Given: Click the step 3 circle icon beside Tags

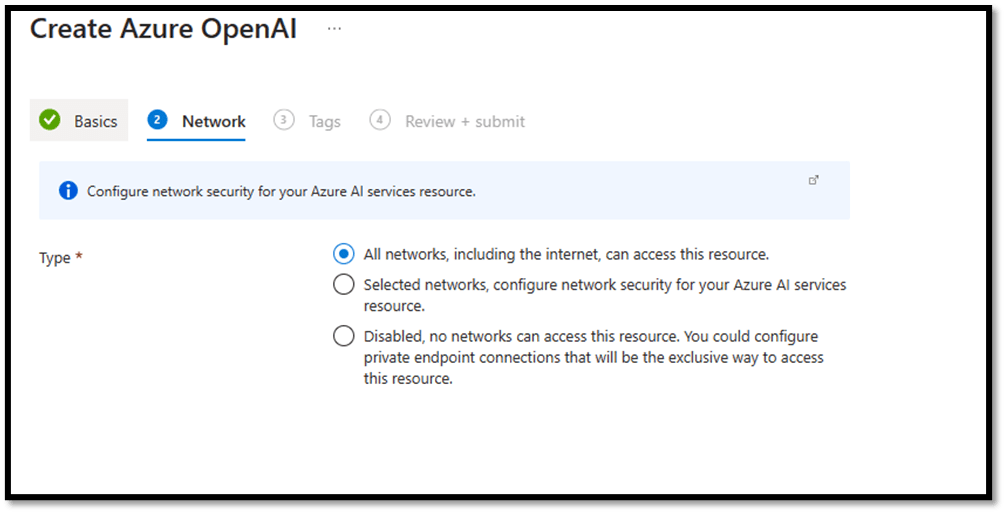Looking at the screenshot, I should pyautogui.click(x=284, y=120).
